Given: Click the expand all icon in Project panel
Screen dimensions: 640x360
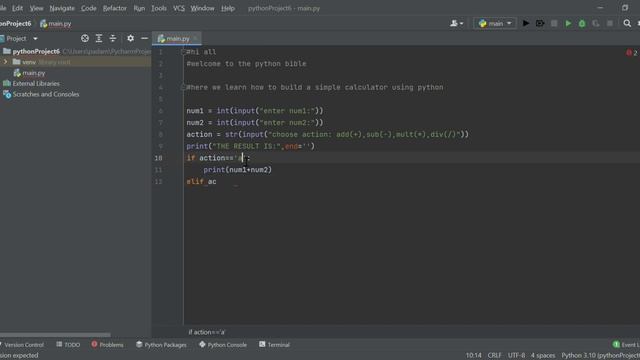Looking at the screenshot, I should click(x=99, y=38).
